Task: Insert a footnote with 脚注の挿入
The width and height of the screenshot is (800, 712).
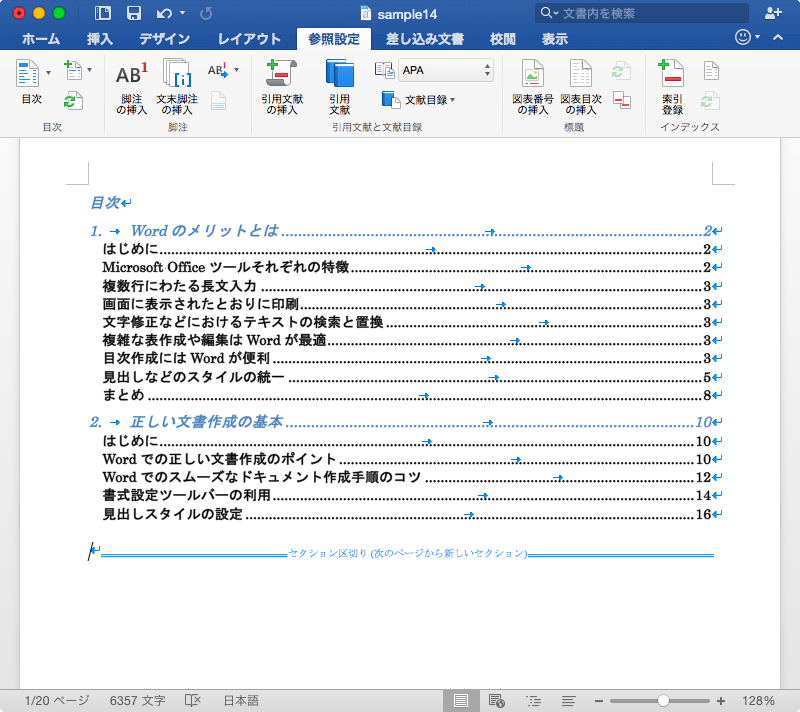Action: click(x=132, y=87)
